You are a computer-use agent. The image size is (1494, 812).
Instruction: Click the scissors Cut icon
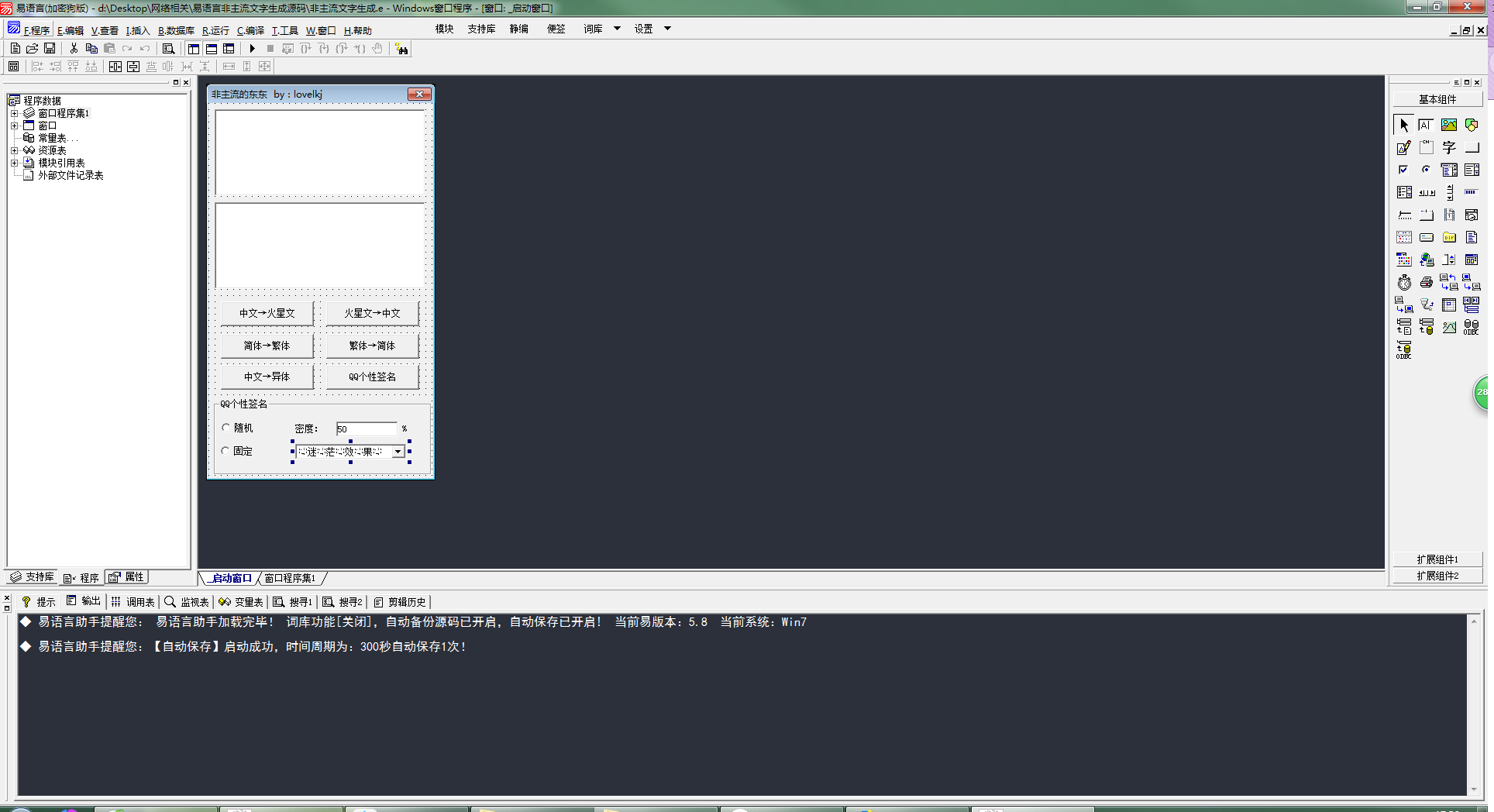(x=74, y=49)
